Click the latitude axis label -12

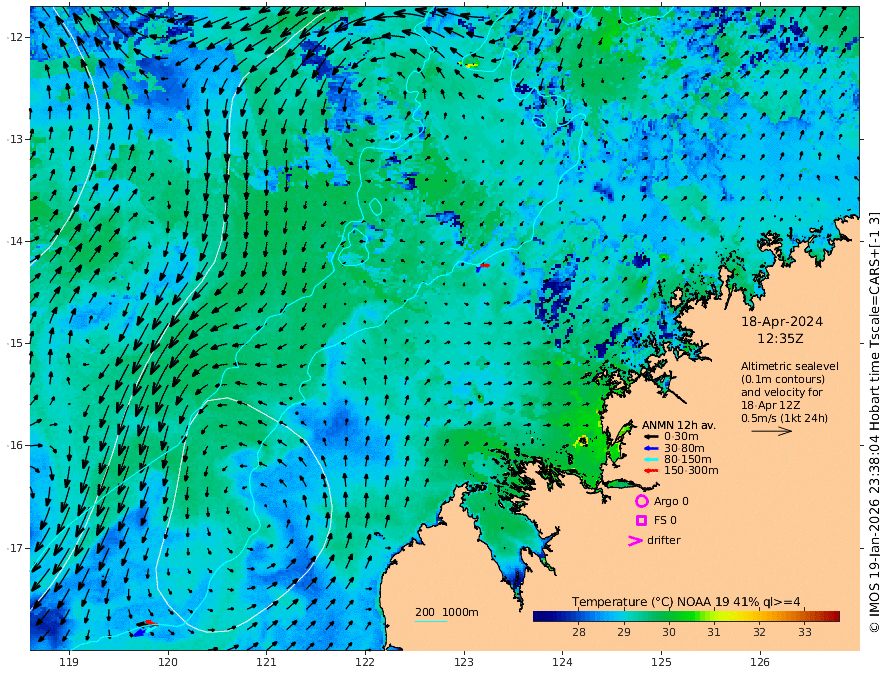[x=15, y=37]
